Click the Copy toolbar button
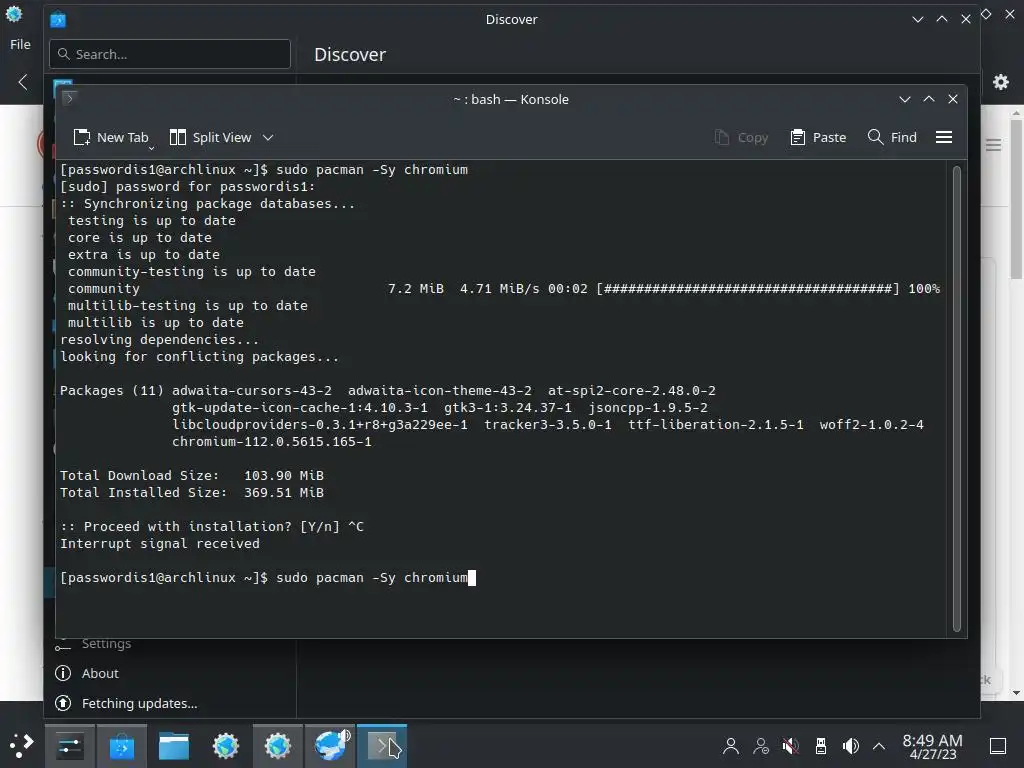Viewport: 1024px width, 768px height. pos(741,137)
